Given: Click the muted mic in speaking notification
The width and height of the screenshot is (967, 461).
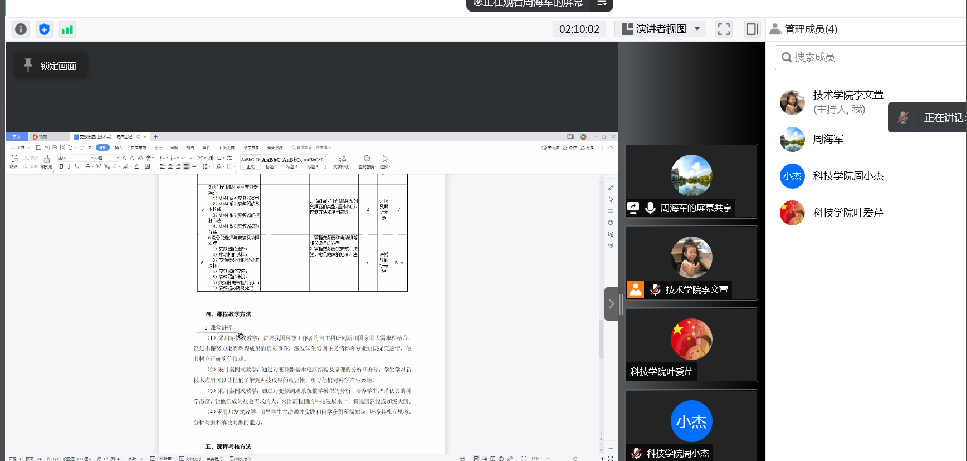Looking at the screenshot, I should click(903, 118).
